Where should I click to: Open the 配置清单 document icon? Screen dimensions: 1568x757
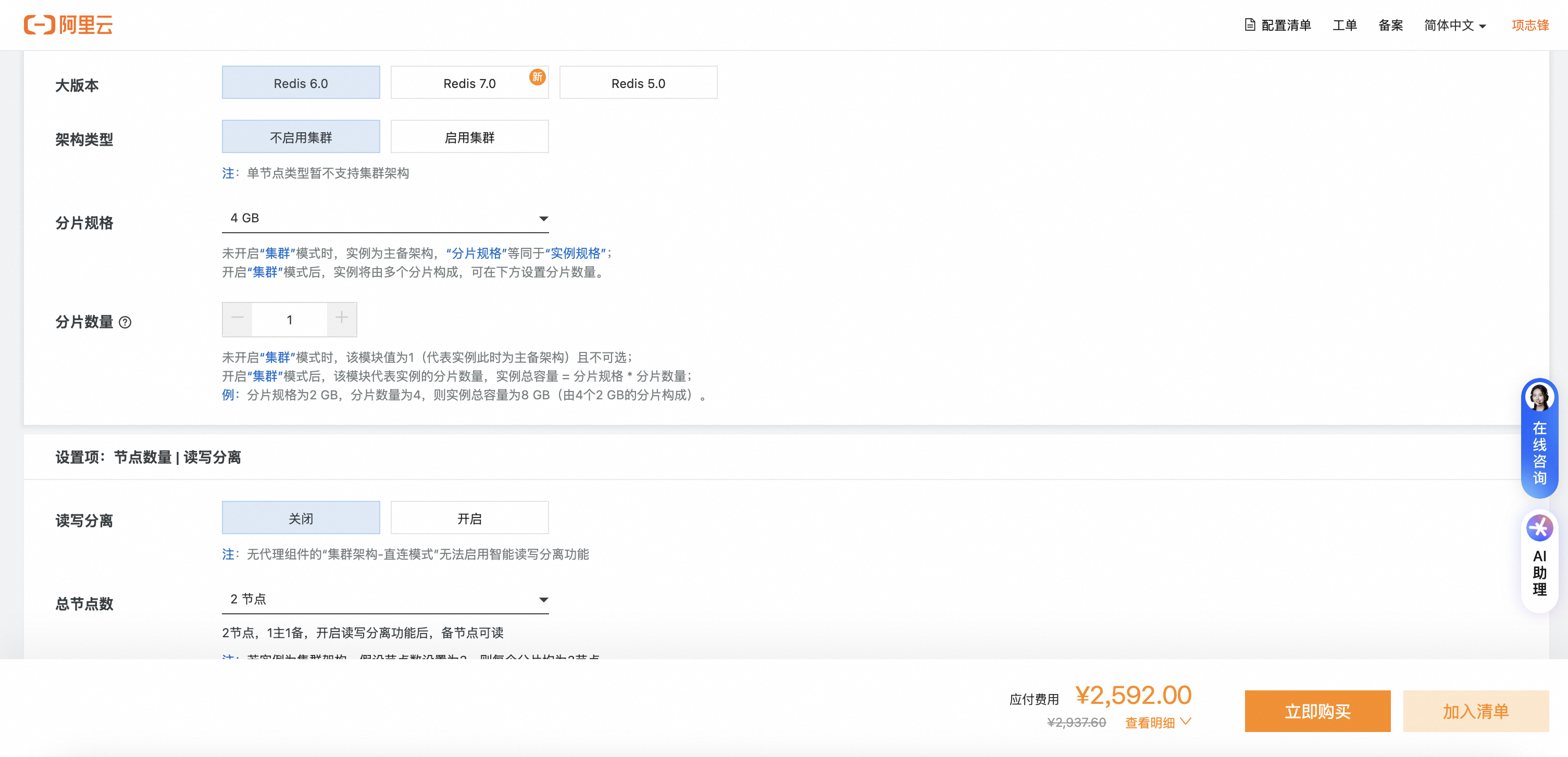(1250, 25)
